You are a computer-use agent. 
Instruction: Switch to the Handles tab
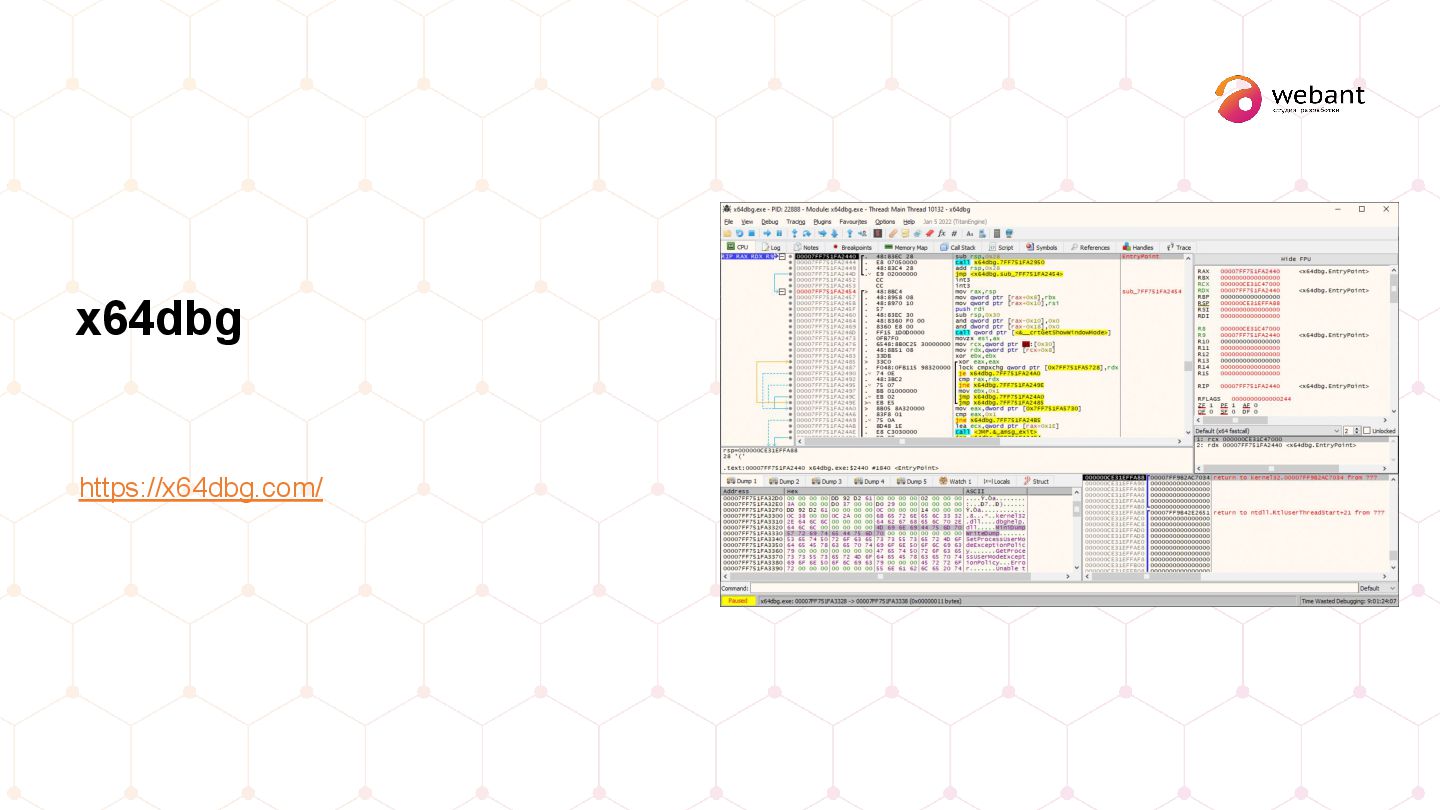coord(1138,247)
